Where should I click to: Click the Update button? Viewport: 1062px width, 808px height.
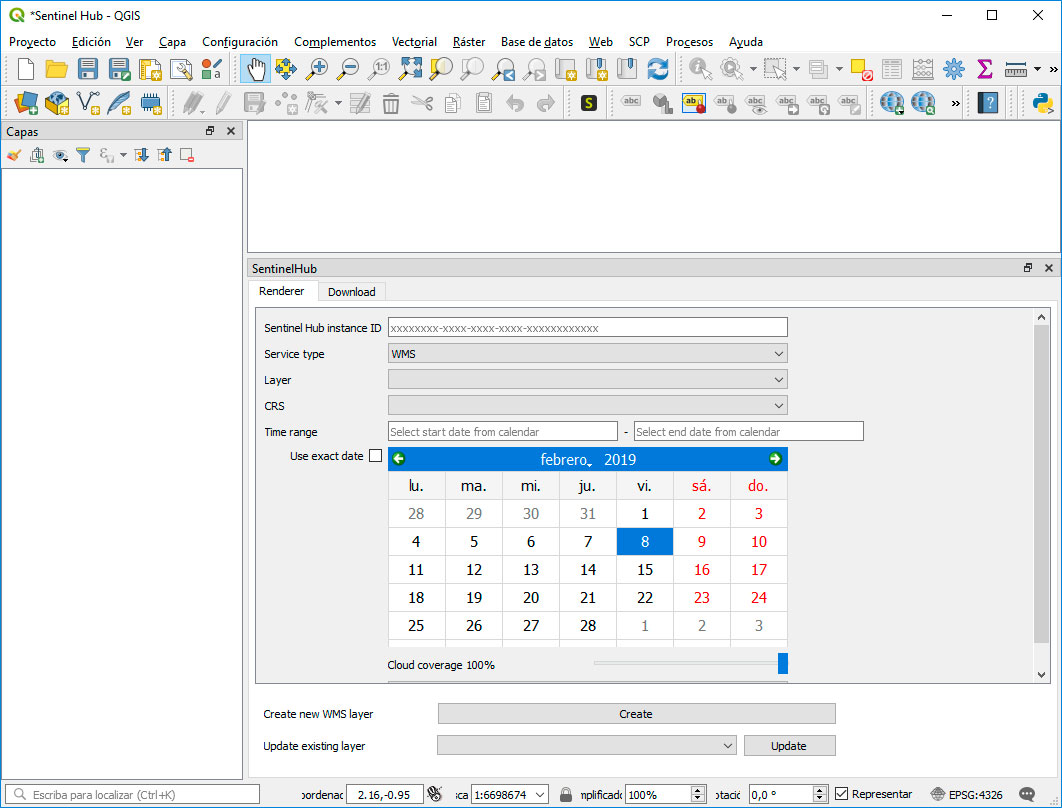click(x=789, y=746)
